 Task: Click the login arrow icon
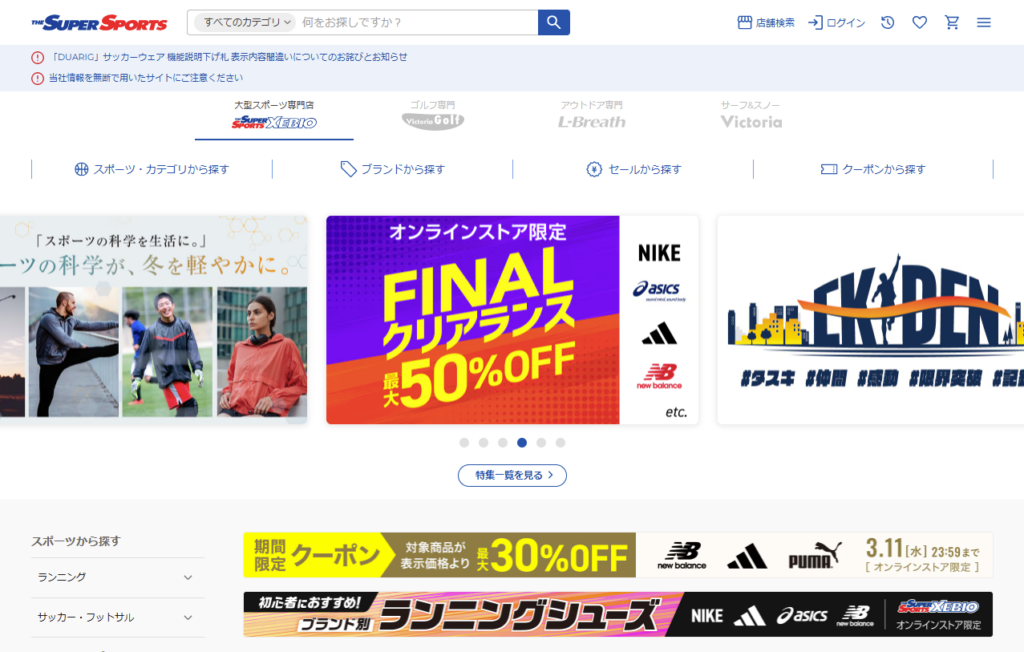pyautogui.click(x=815, y=22)
